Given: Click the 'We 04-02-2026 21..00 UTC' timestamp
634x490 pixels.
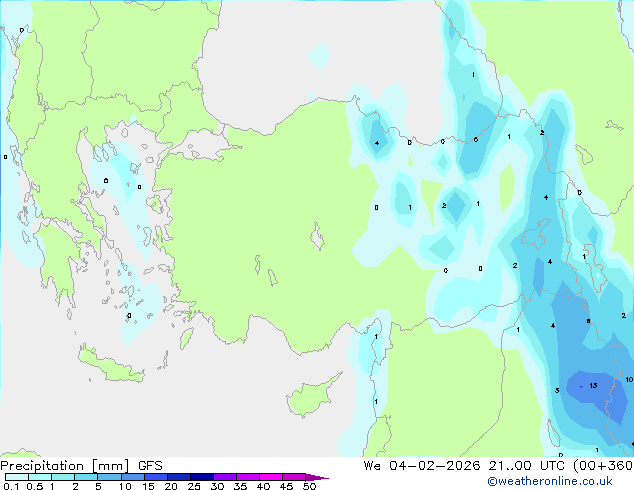Looking at the screenshot, I should [x=464, y=465].
